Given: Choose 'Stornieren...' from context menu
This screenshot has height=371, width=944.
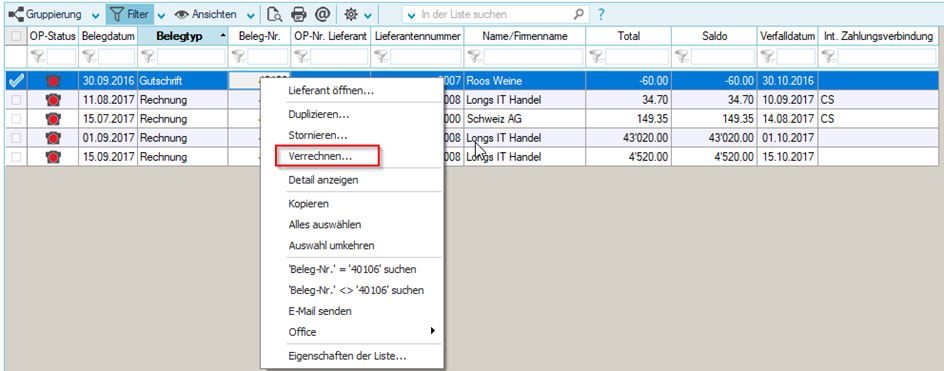Looking at the screenshot, I should coord(352,136).
